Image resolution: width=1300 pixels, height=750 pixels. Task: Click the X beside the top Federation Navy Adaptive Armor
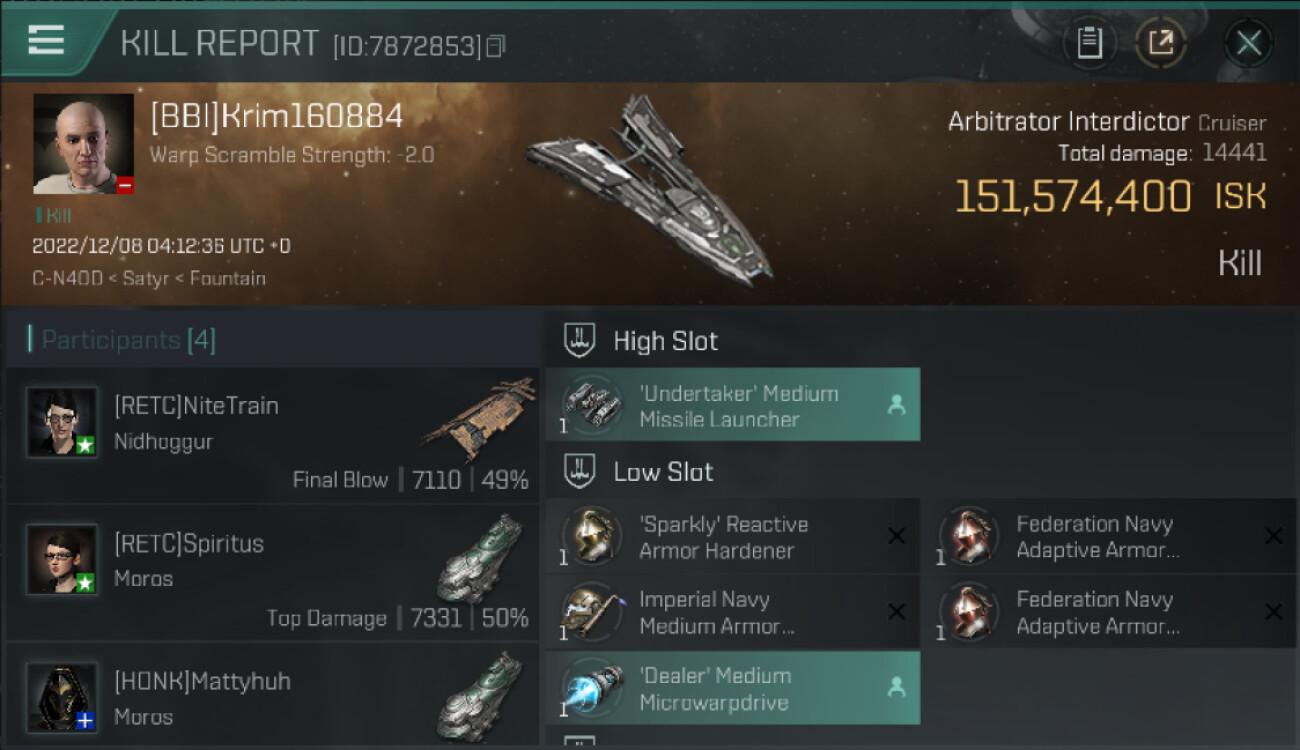coord(1273,536)
